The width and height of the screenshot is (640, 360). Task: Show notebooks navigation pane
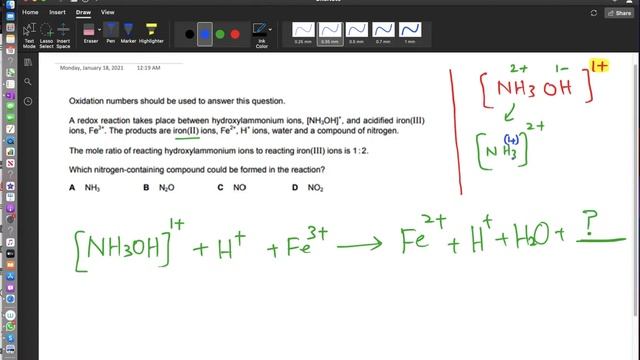pos(28,62)
